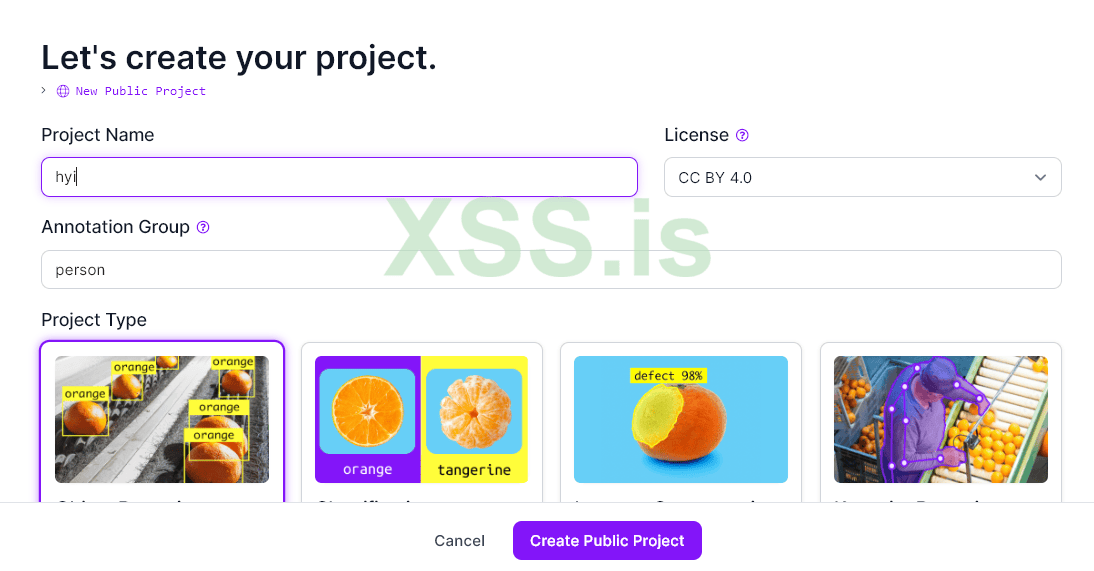1094x571 pixels.
Task: Click the License dropdown chevron arrow
Action: click(x=1040, y=177)
